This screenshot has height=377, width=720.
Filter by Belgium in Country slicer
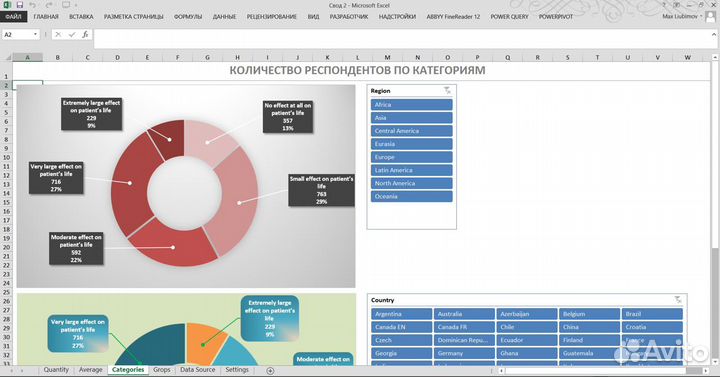(x=589, y=314)
